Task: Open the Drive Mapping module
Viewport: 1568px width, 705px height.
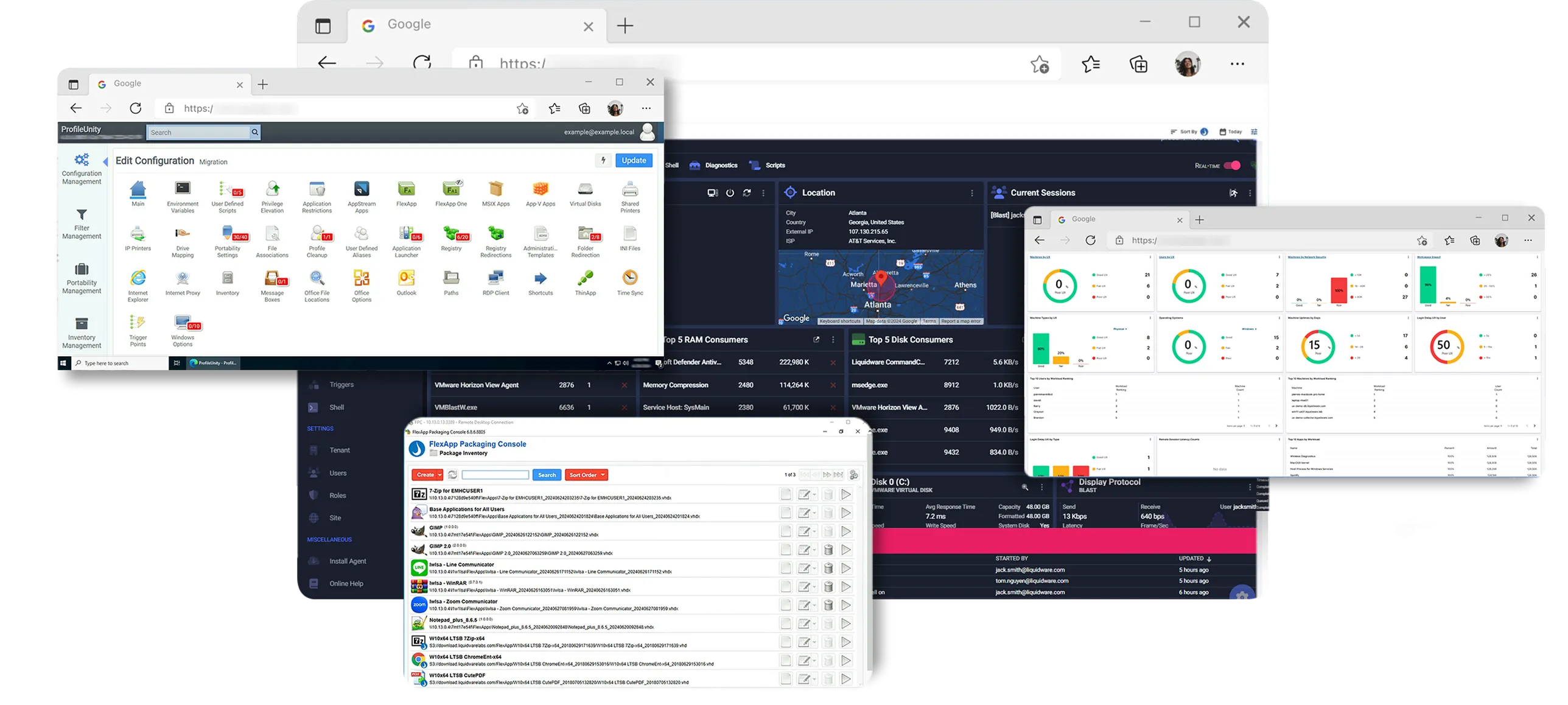Action: point(183,242)
